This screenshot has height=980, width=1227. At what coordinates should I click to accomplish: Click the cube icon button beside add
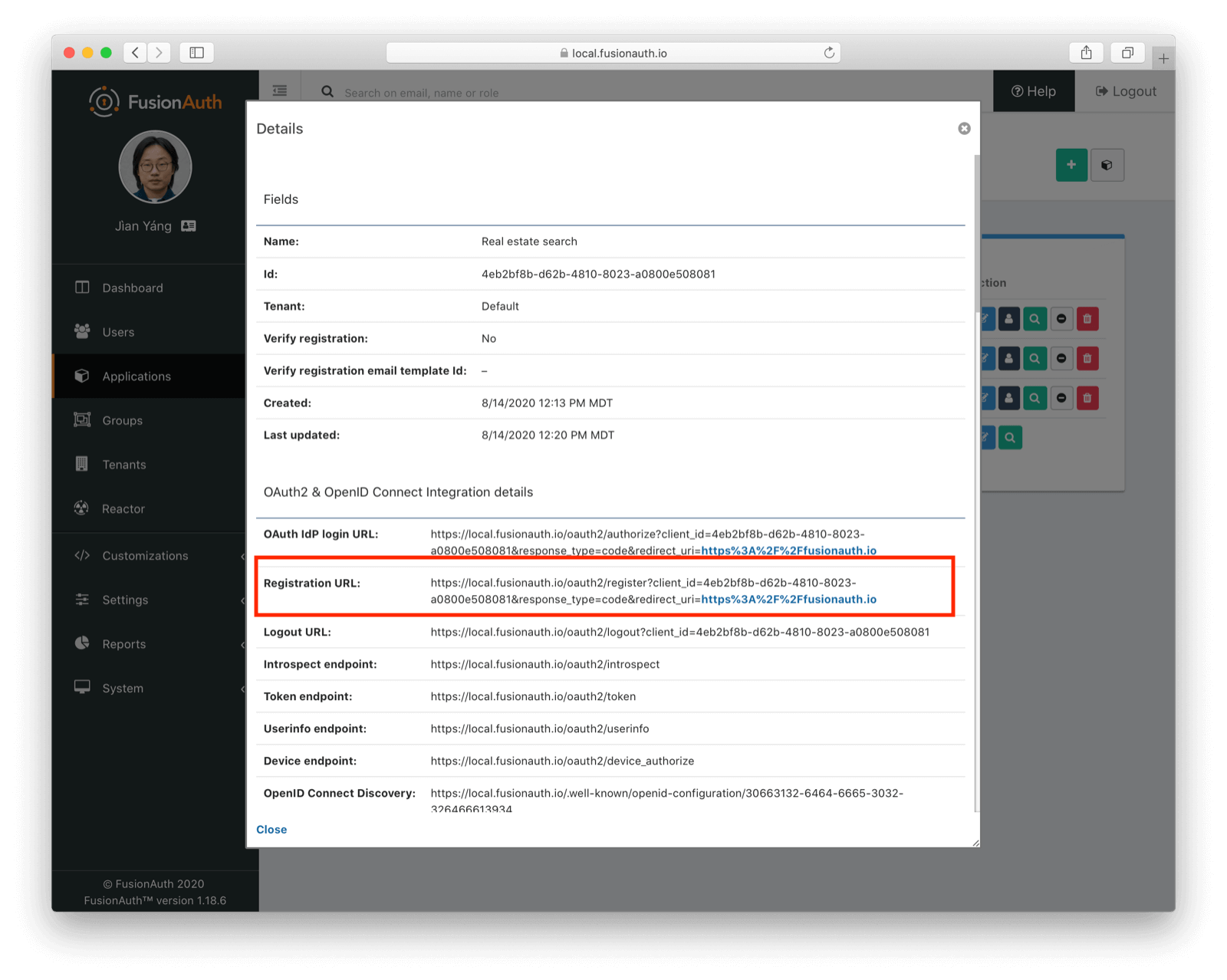(1107, 165)
